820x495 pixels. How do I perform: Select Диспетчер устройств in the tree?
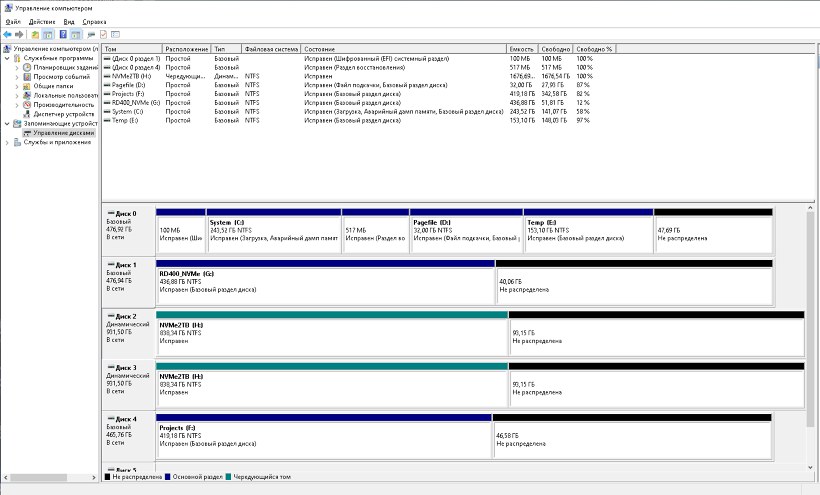(x=64, y=114)
